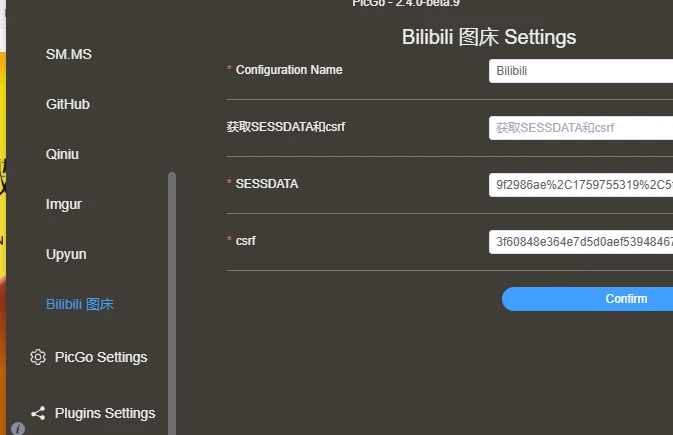Open PicGo Settings from the sidebar
The width and height of the screenshot is (673, 435).
pos(101,357)
